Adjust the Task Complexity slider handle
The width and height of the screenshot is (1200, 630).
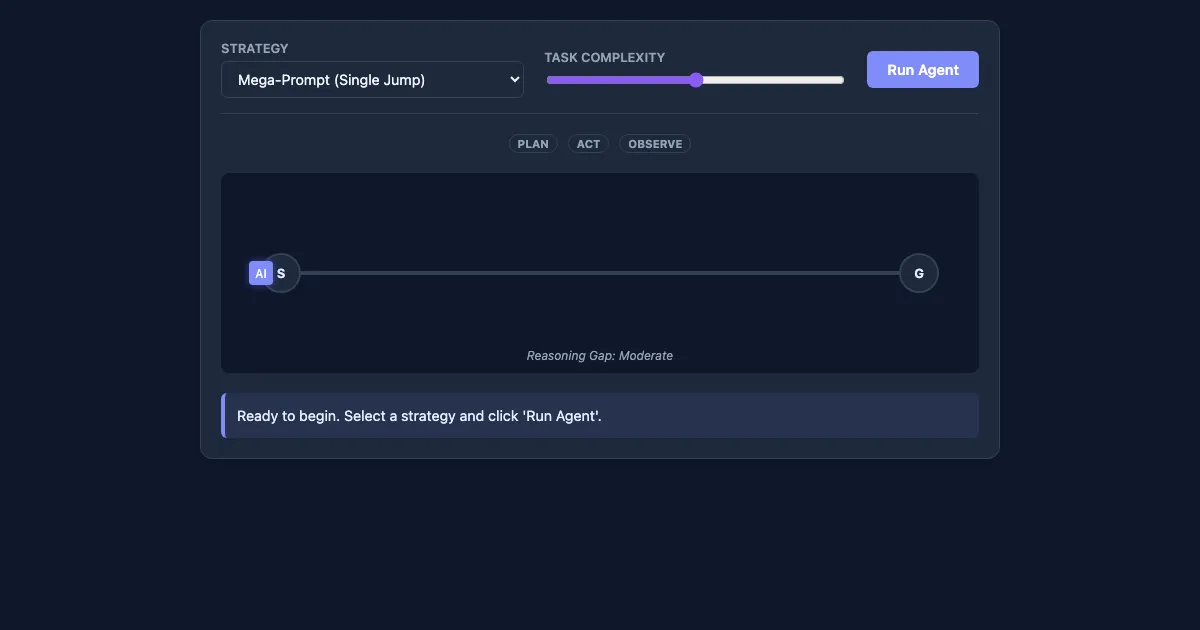point(696,80)
